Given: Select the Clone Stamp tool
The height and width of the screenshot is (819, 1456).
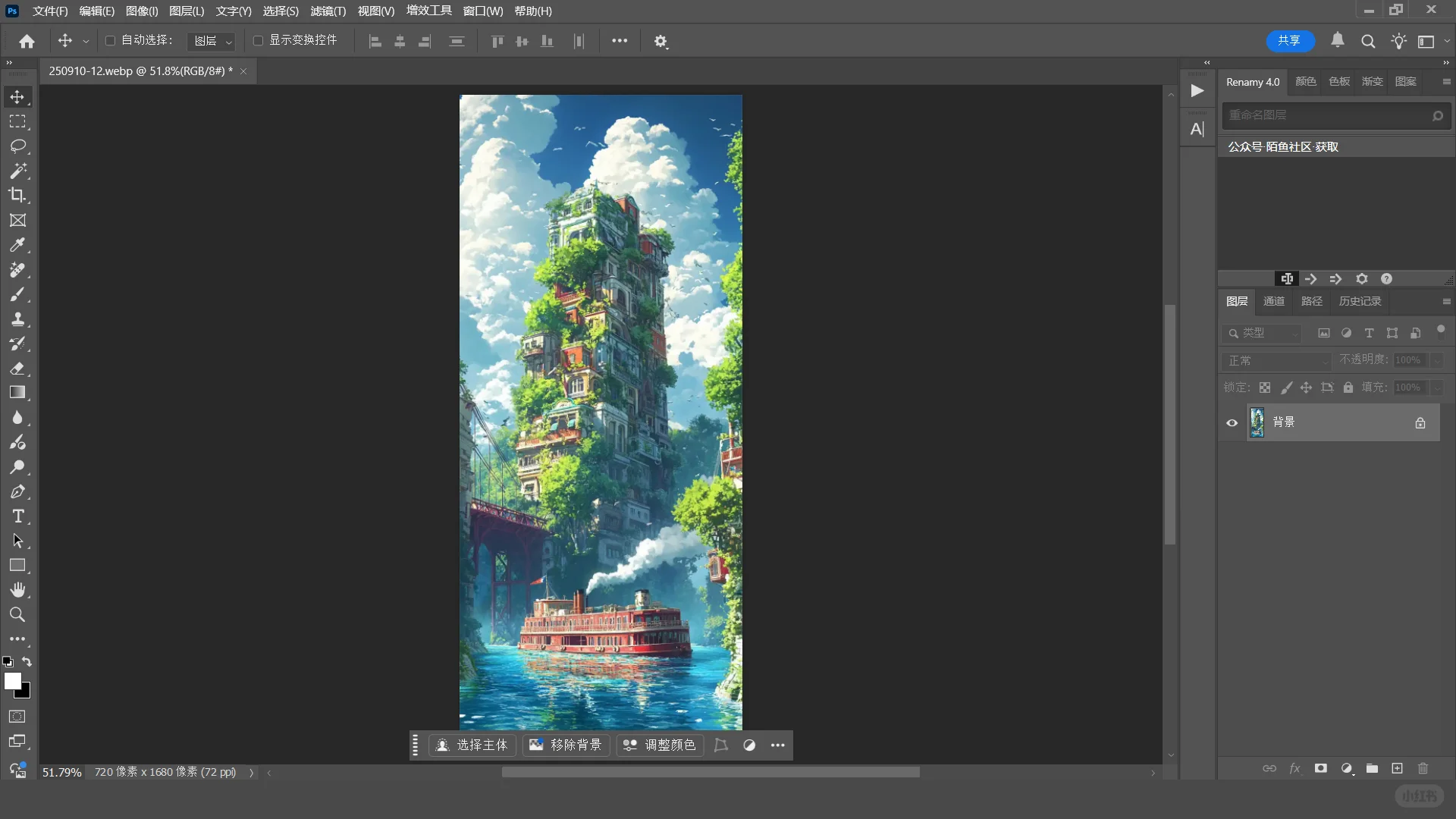Looking at the screenshot, I should click(17, 318).
